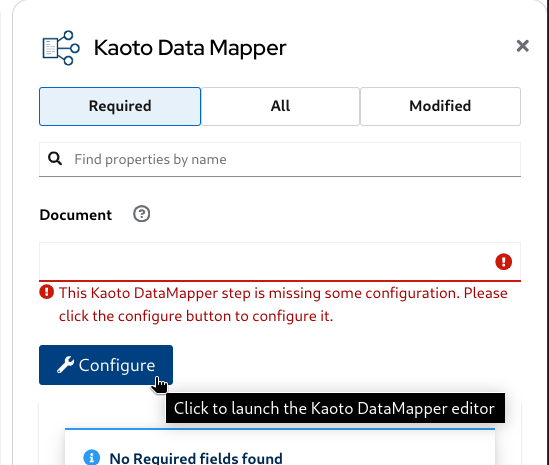Click the Kaoto Data Mapper logo icon
Viewport: 549px width, 465px height.
[x=61, y=48]
